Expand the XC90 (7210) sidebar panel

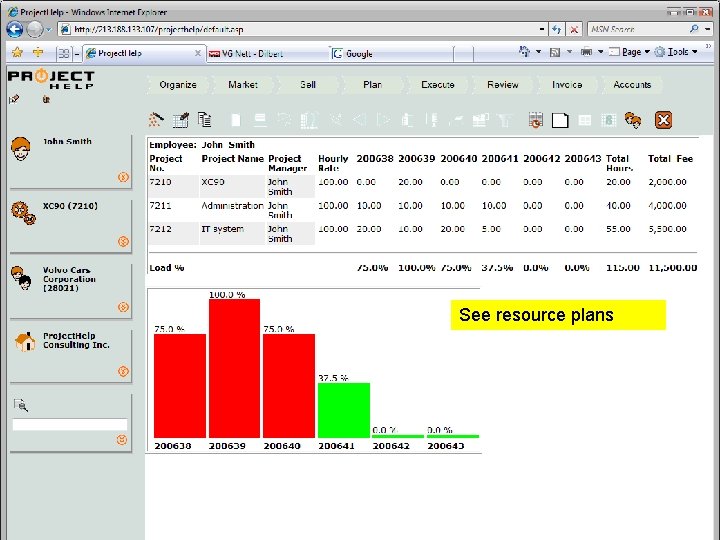[x=123, y=242]
